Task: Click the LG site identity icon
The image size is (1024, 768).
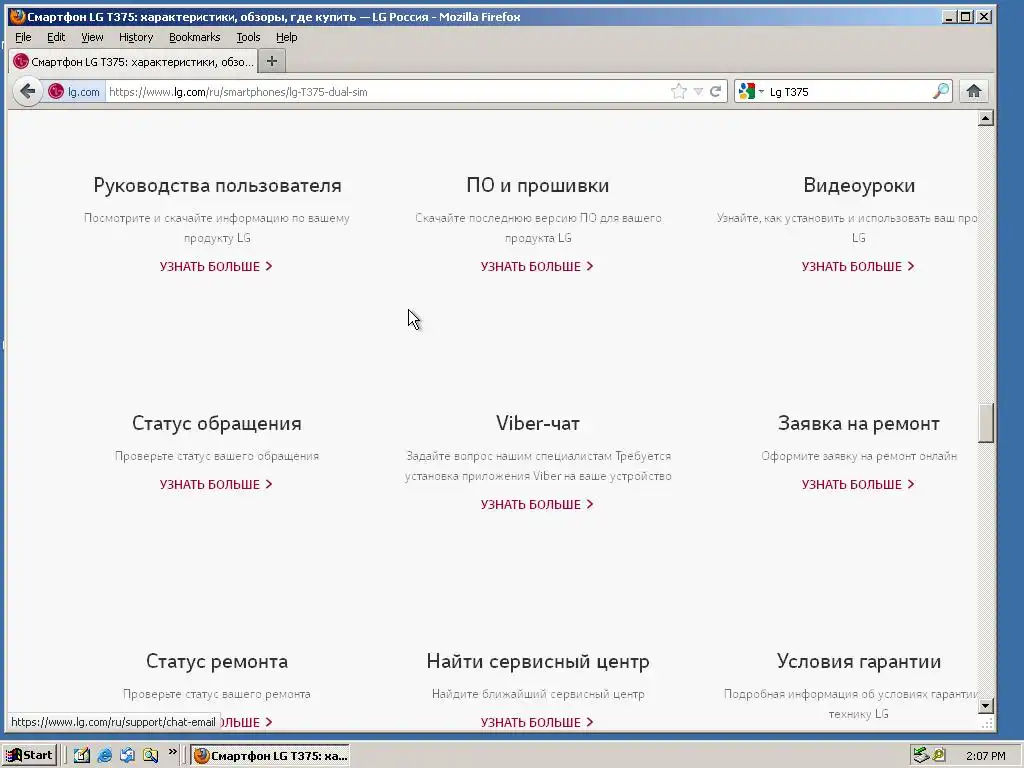Action: pos(56,91)
